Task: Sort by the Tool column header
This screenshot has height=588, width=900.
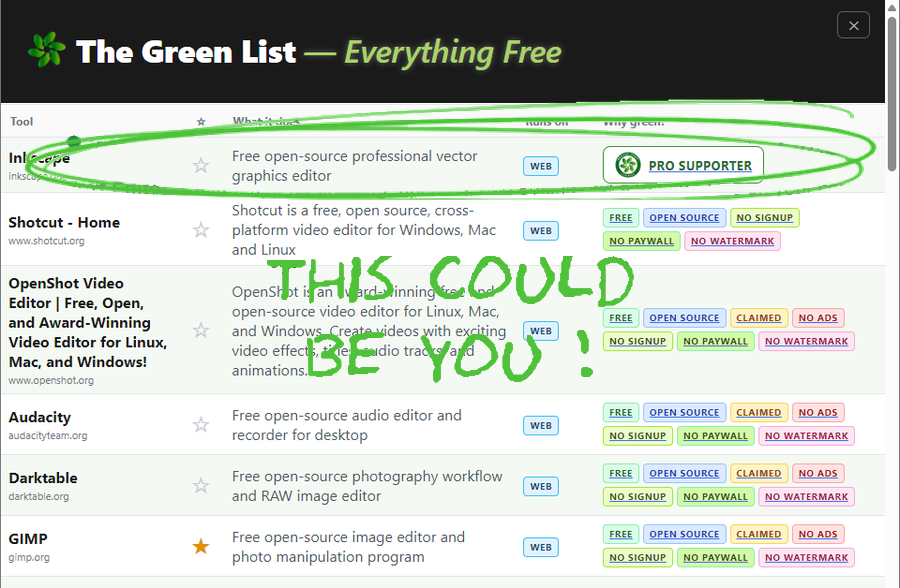Action: coord(22,122)
